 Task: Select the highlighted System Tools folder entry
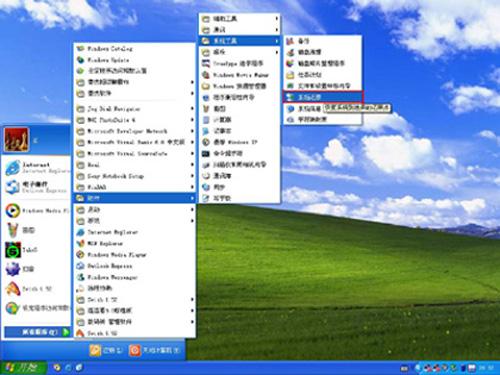point(240,41)
